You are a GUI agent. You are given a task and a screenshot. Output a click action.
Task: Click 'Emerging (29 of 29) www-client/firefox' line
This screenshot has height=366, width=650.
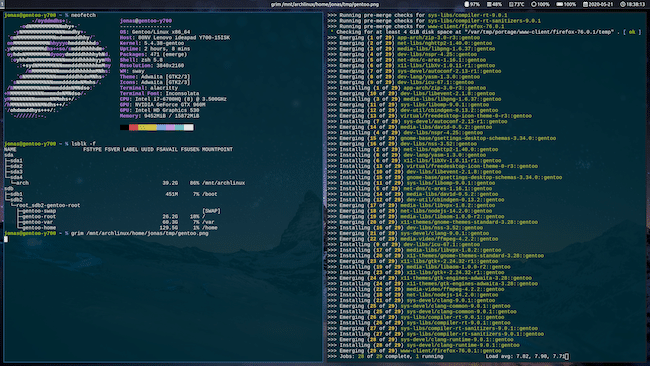(x=414, y=351)
